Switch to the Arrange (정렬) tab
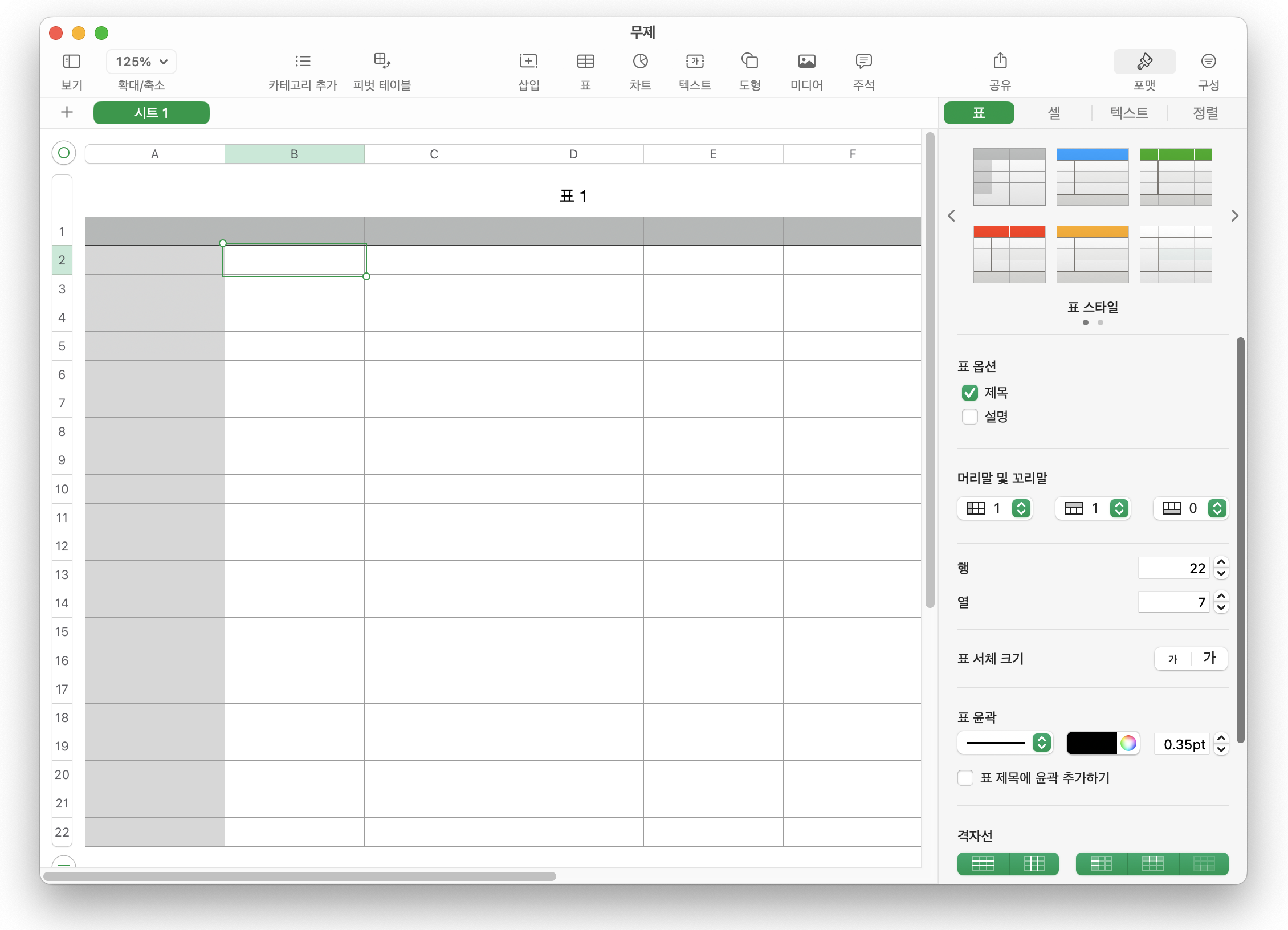The height and width of the screenshot is (930, 1288). coord(1205,113)
